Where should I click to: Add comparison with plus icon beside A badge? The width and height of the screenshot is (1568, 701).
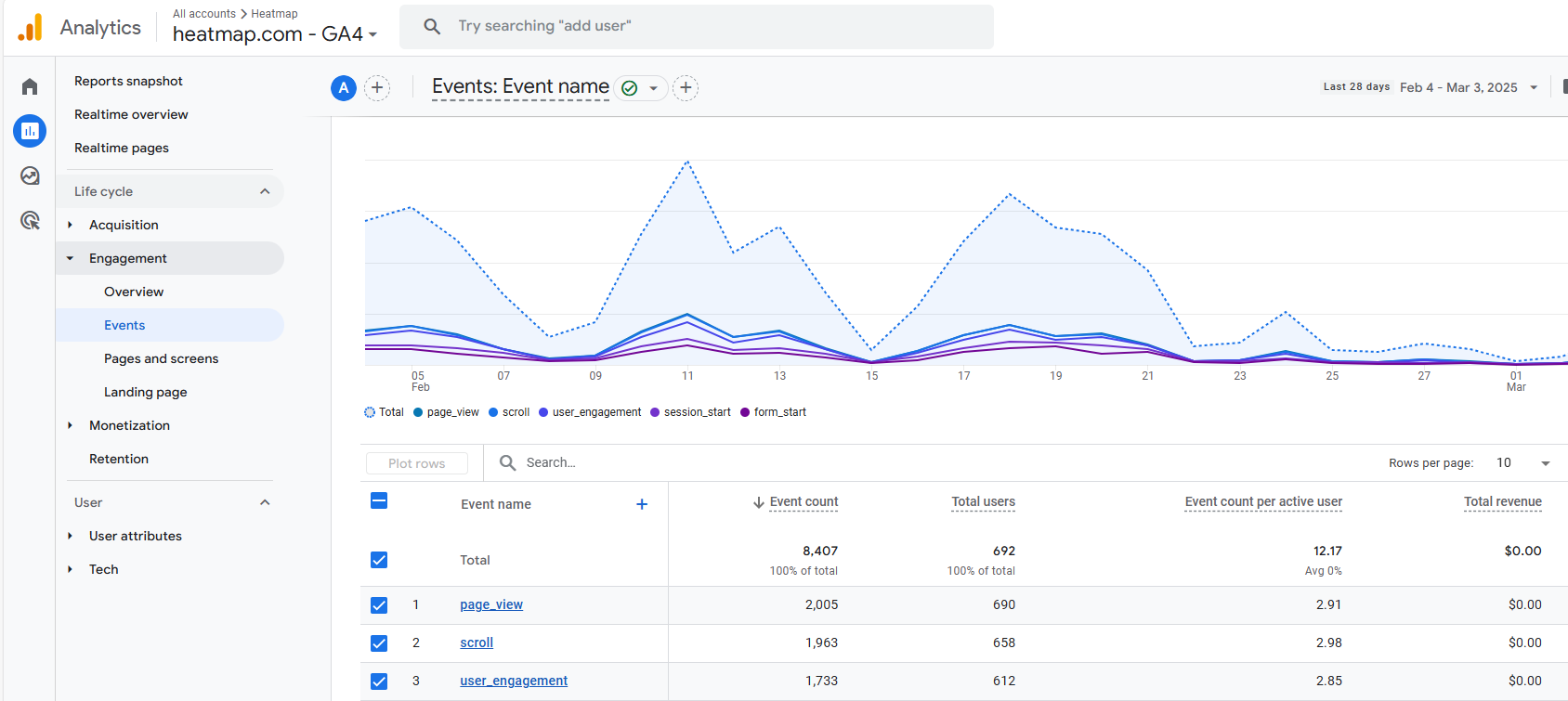[377, 88]
